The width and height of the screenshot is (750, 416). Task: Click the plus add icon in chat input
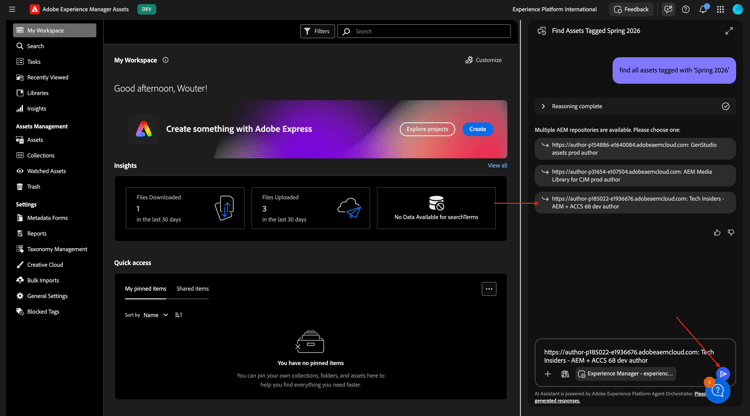(x=548, y=374)
